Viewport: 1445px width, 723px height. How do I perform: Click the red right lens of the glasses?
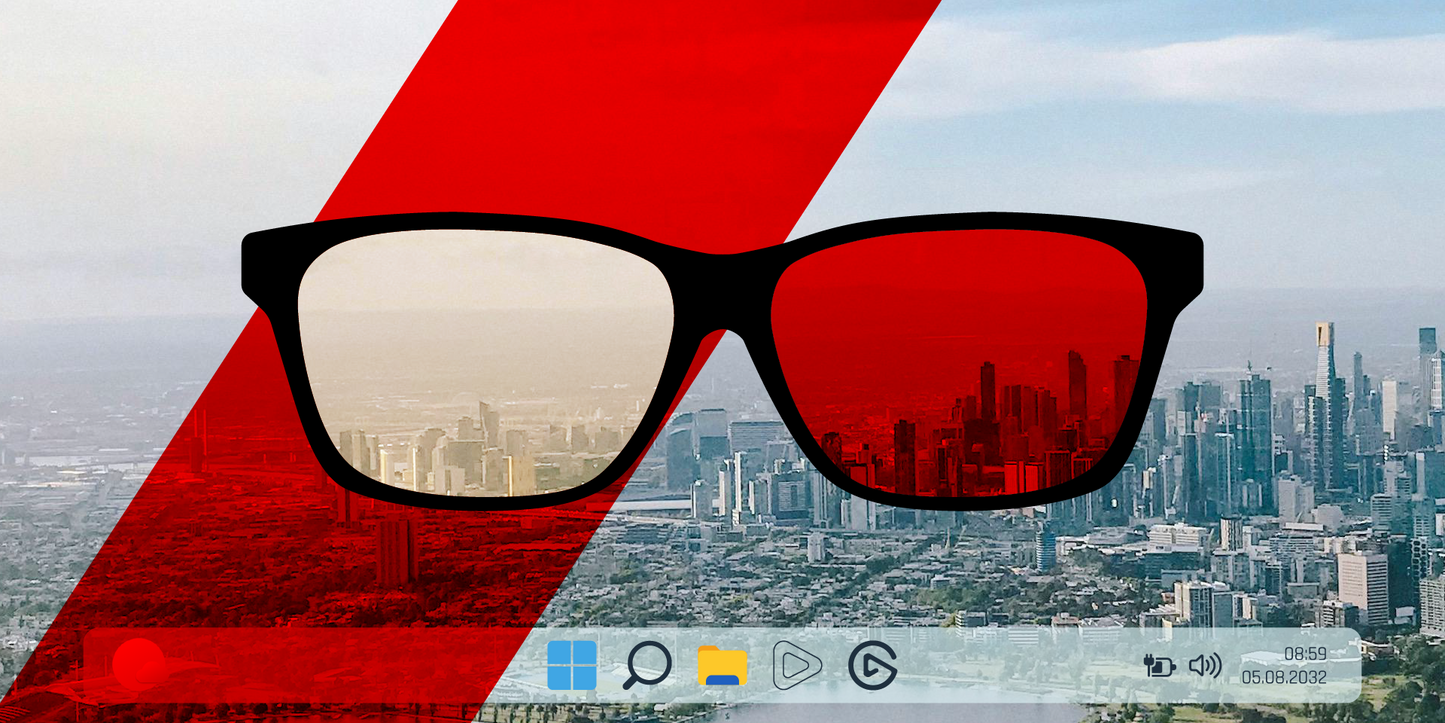coord(958,360)
